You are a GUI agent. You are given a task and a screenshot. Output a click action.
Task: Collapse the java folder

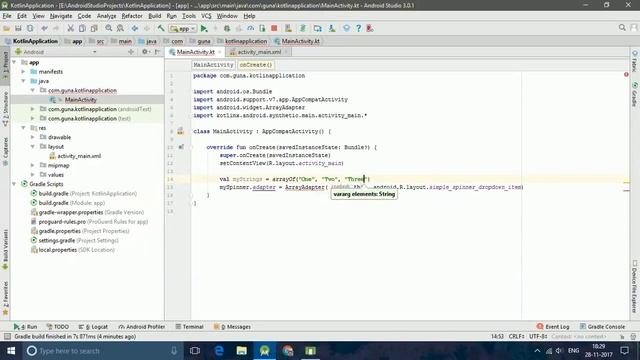[x=23, y=81]
